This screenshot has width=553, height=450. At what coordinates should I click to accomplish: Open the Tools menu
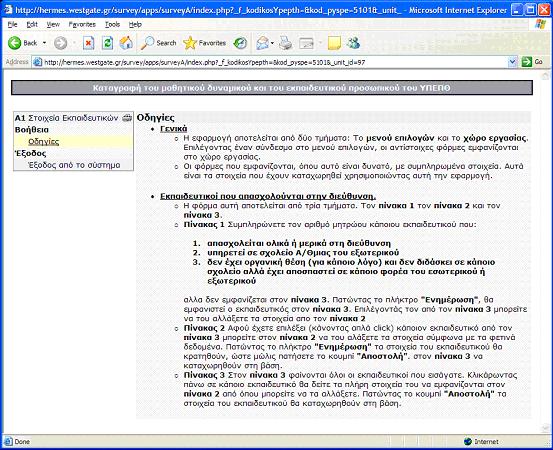pyautogui.click(x=113, y=24)
